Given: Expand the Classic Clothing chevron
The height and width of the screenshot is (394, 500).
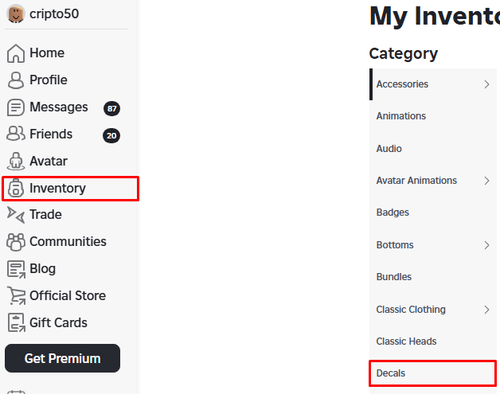Looking at the screenshot, I should (487, 310).
